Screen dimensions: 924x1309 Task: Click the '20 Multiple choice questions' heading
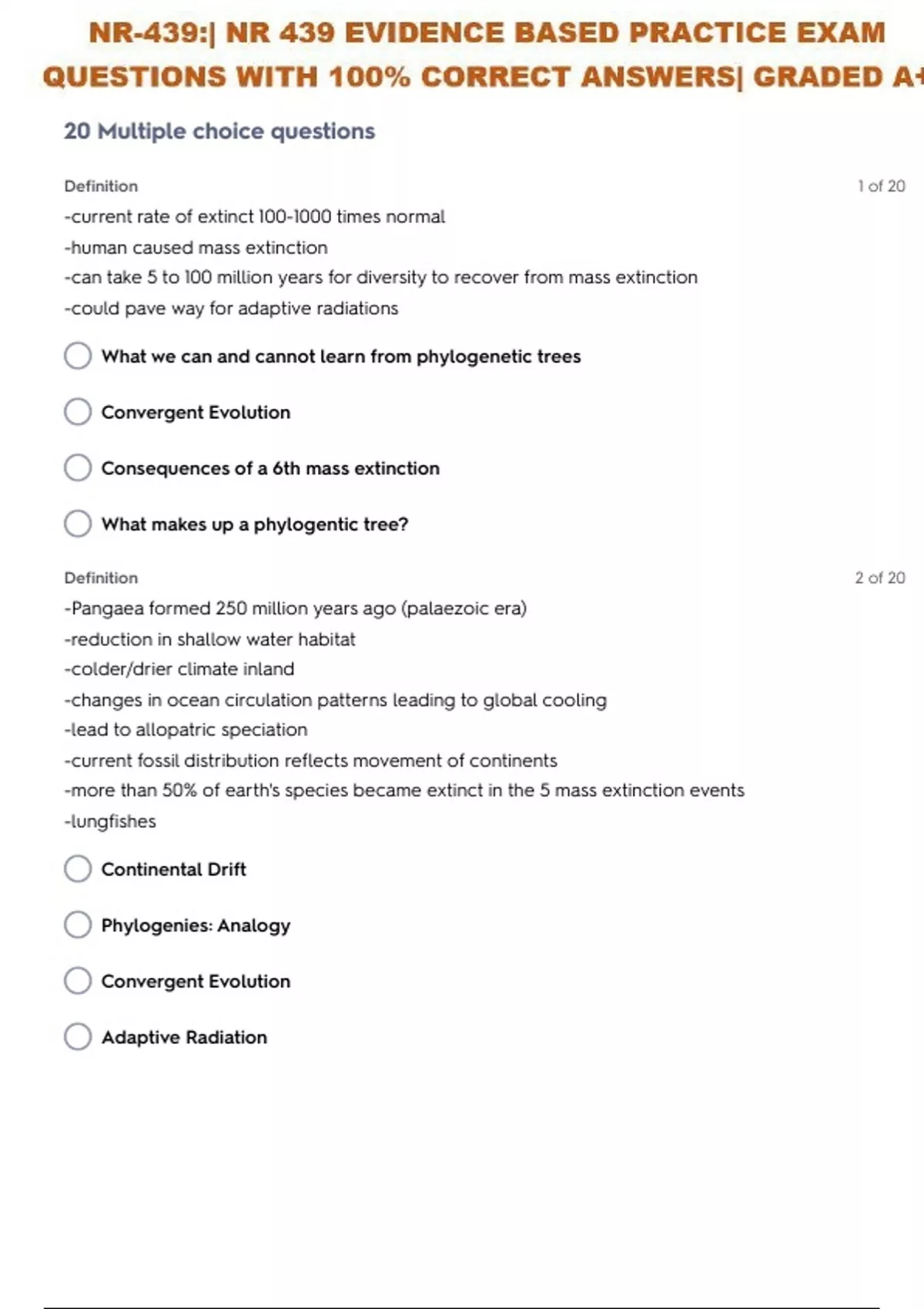coord(219,131)
